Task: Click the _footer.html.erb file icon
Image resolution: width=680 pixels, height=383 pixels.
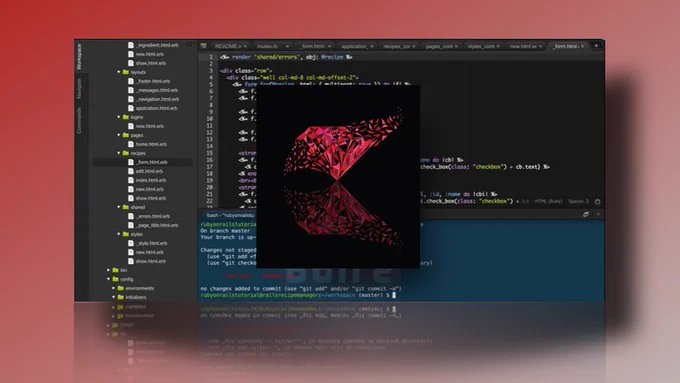Action: [131, 81]
